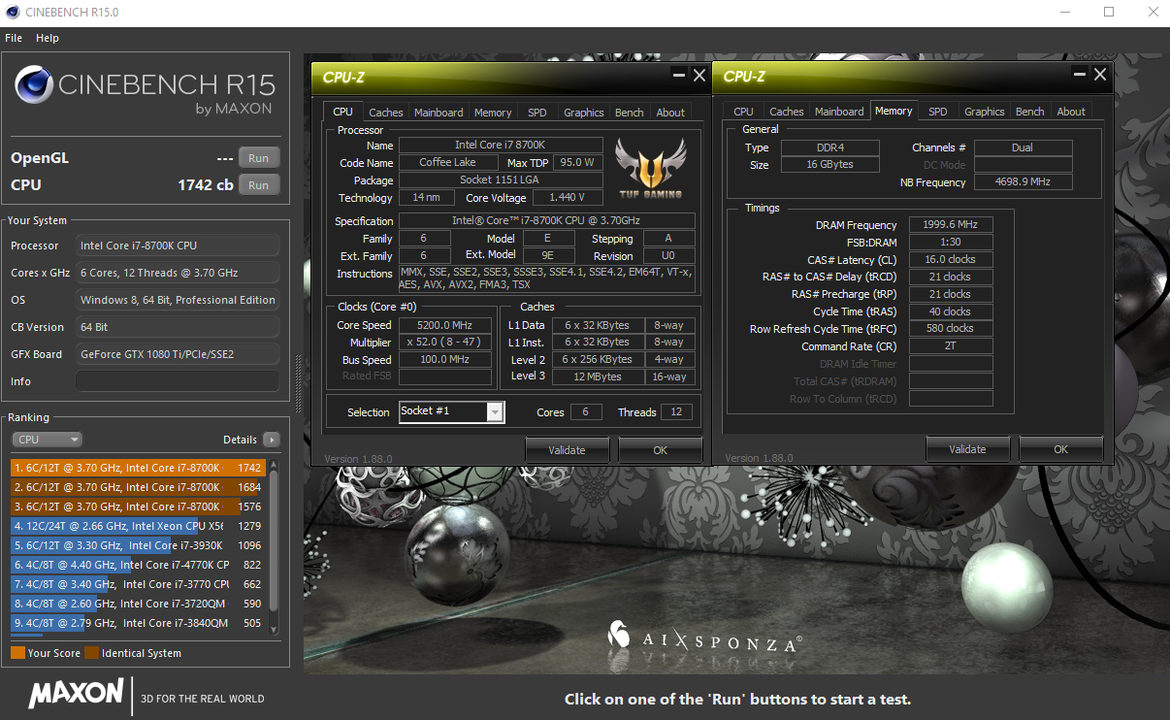Select ranking row Intel Core i7-3840QM

click(138, 623)
